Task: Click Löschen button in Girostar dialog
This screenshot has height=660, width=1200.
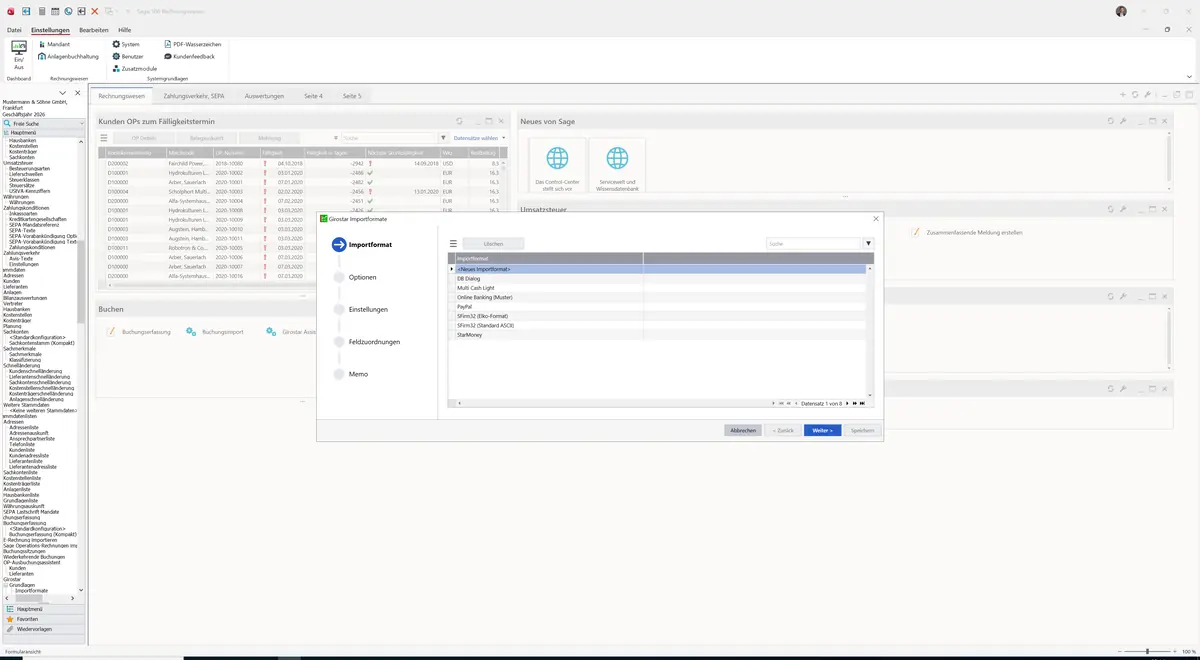Action: click(493, 243)
